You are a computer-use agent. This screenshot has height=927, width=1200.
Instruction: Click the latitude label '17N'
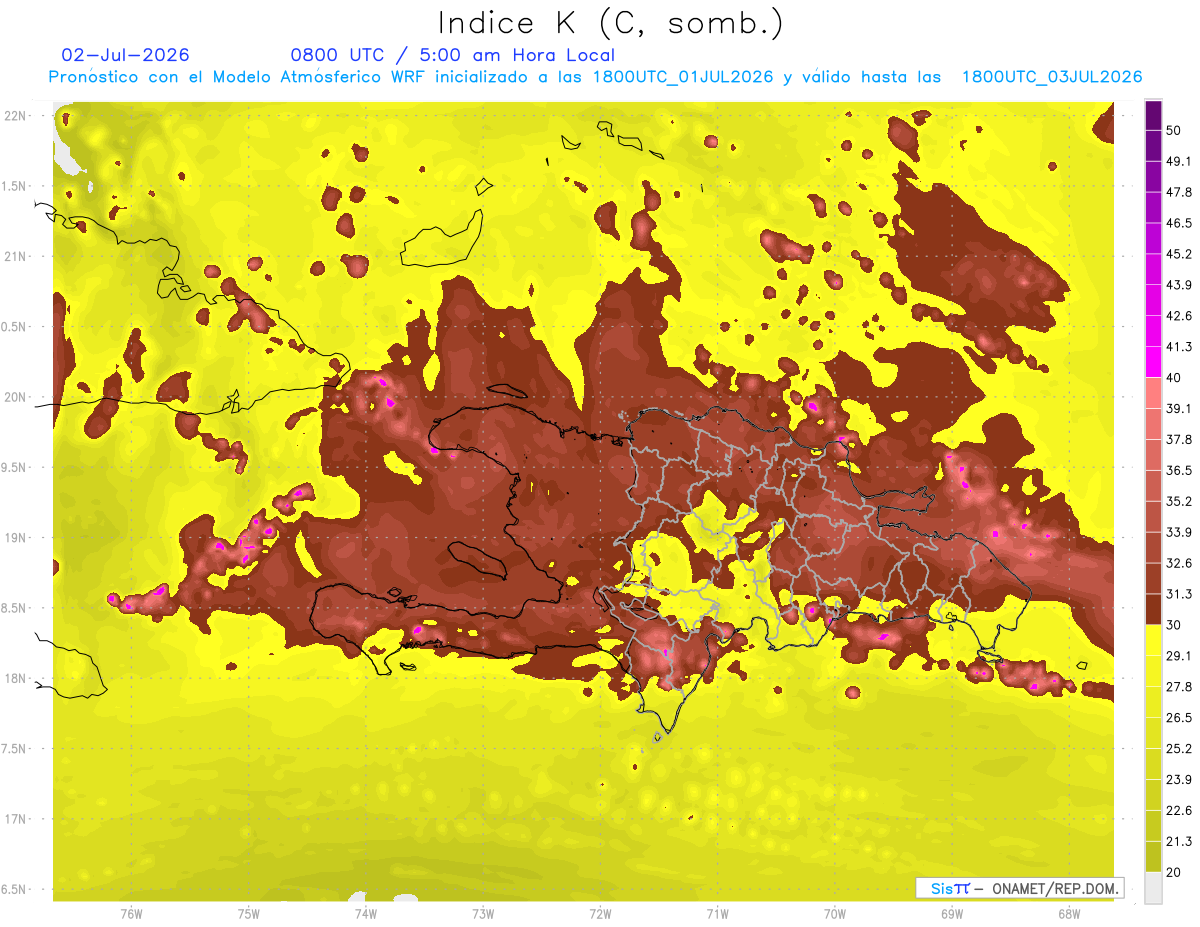pyautogui.click(x=16, y=819)
